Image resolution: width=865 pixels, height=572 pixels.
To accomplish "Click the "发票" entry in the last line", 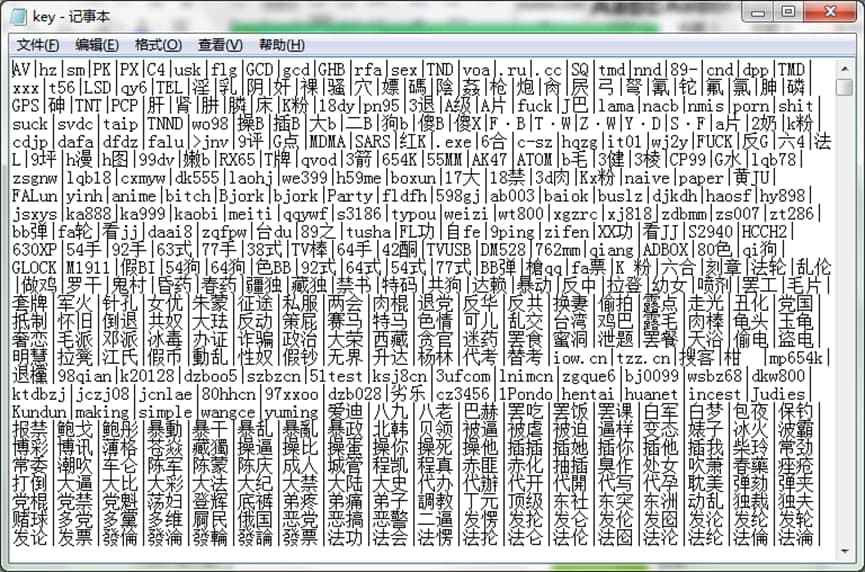I will [75, 538].
